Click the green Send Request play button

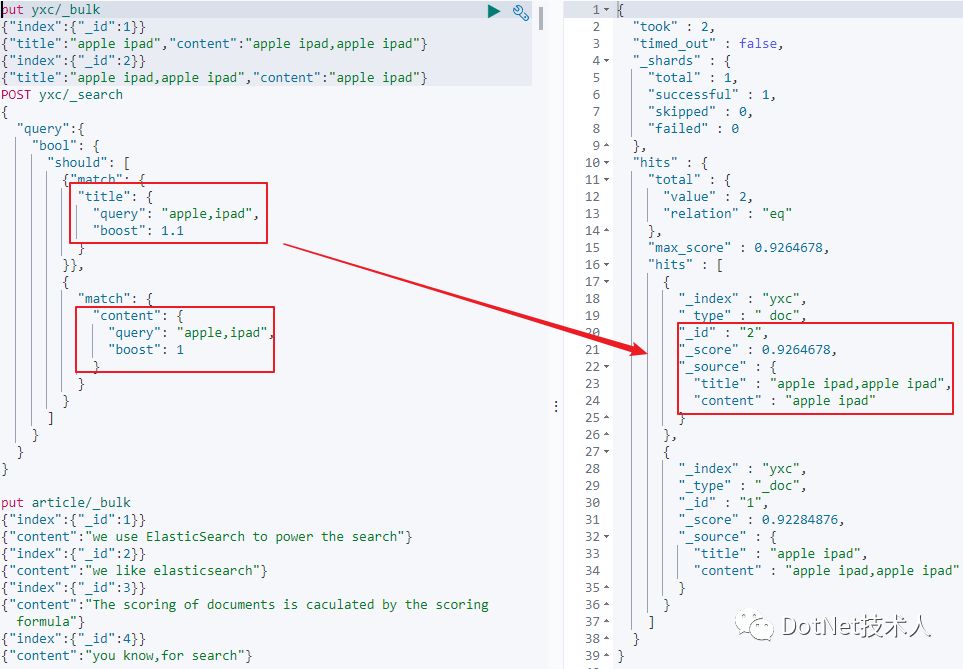494,11
